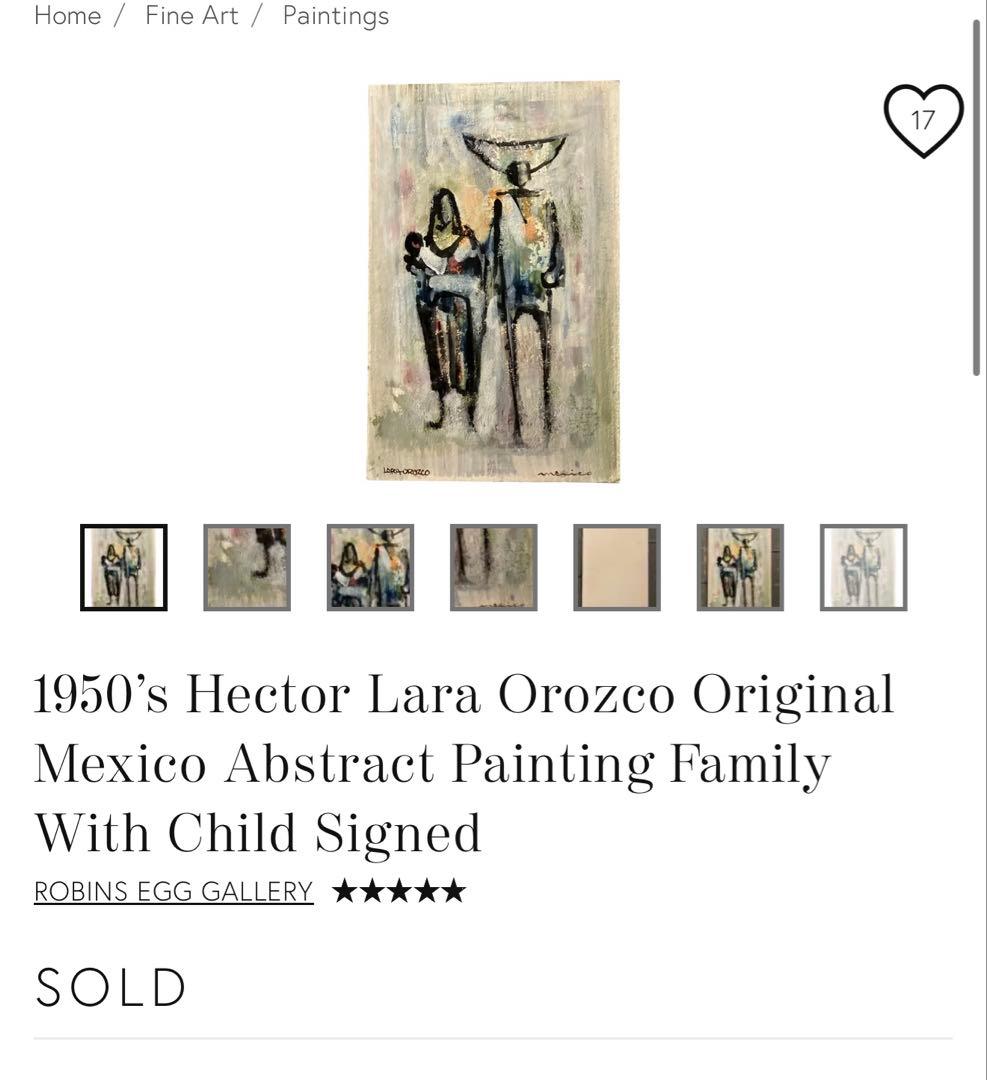
Task: Display the last thumbnail in the row
Action: (x=863, y=567)
